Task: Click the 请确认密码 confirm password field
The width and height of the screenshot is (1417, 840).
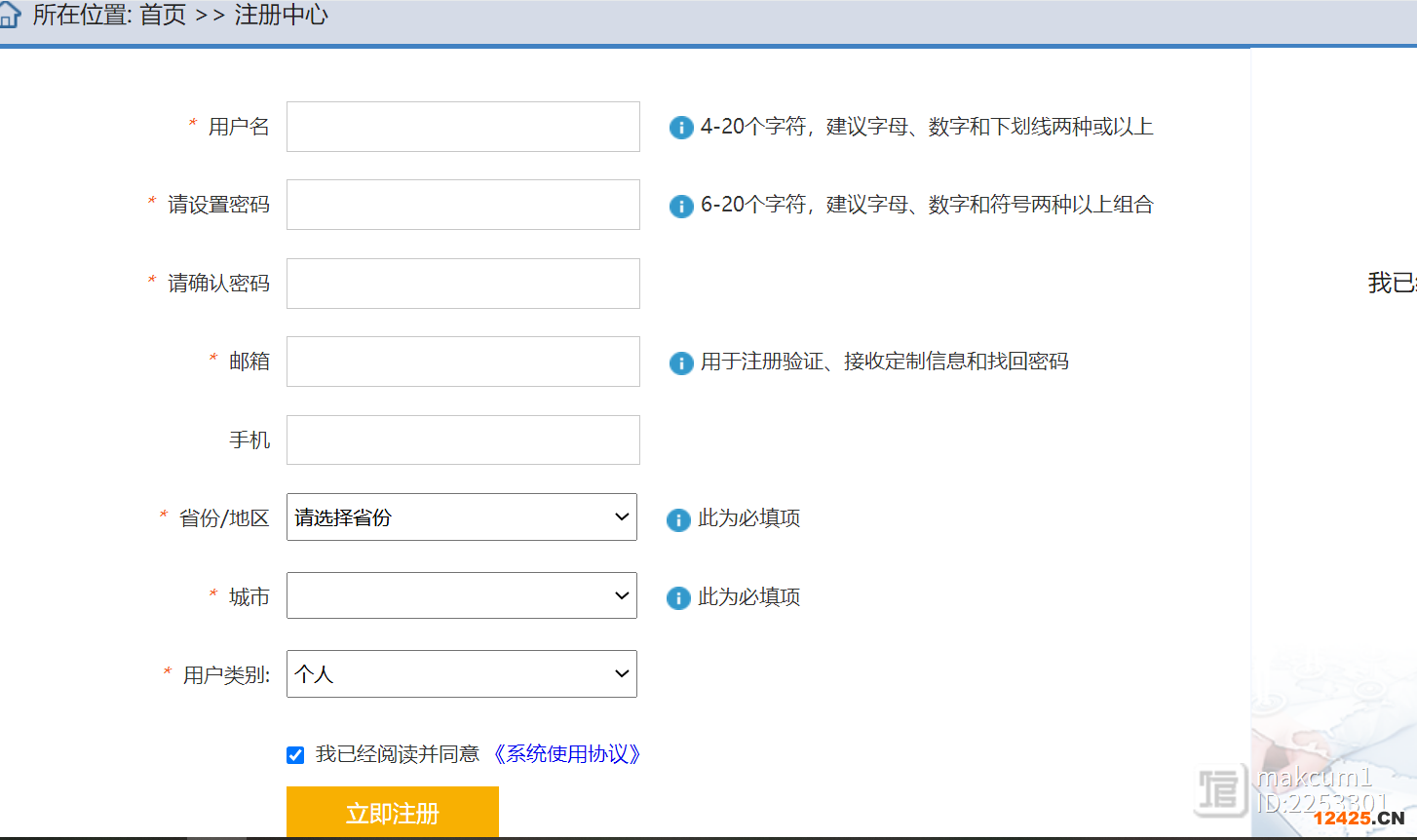Action: pos(463,284)
